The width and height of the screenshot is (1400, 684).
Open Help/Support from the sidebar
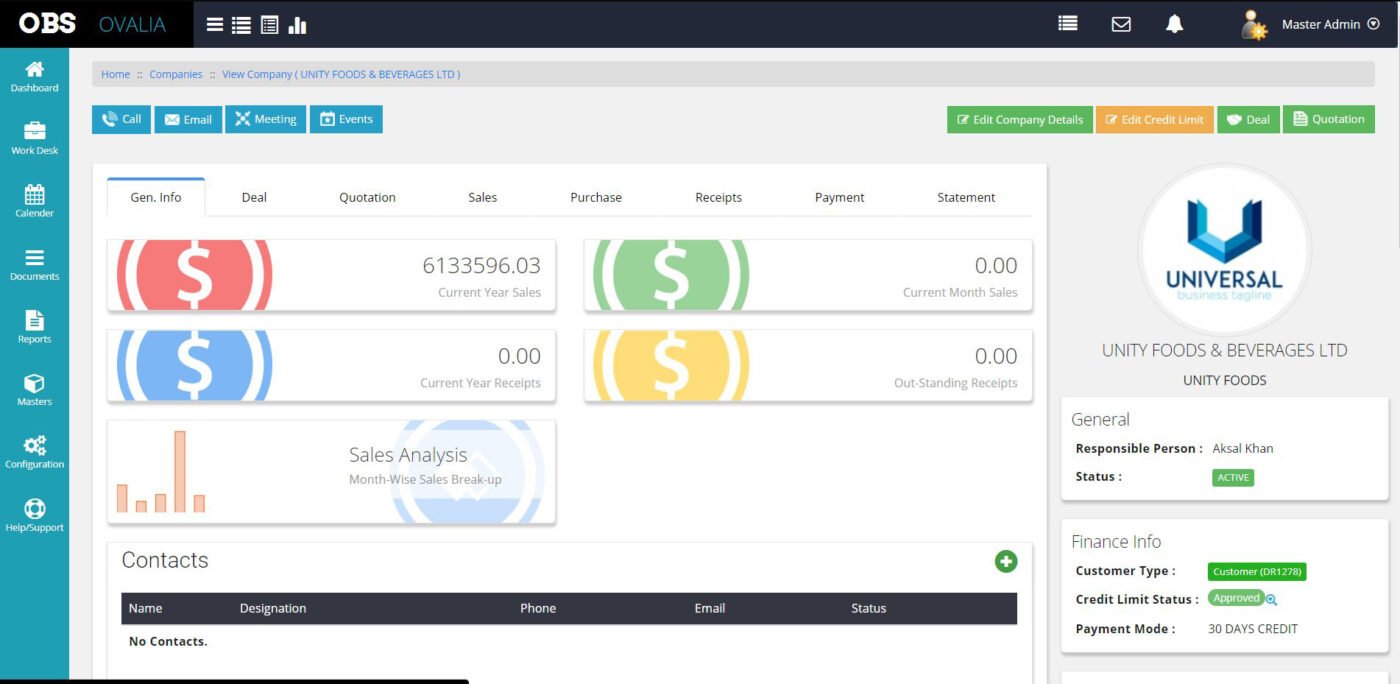coord(34,515)
